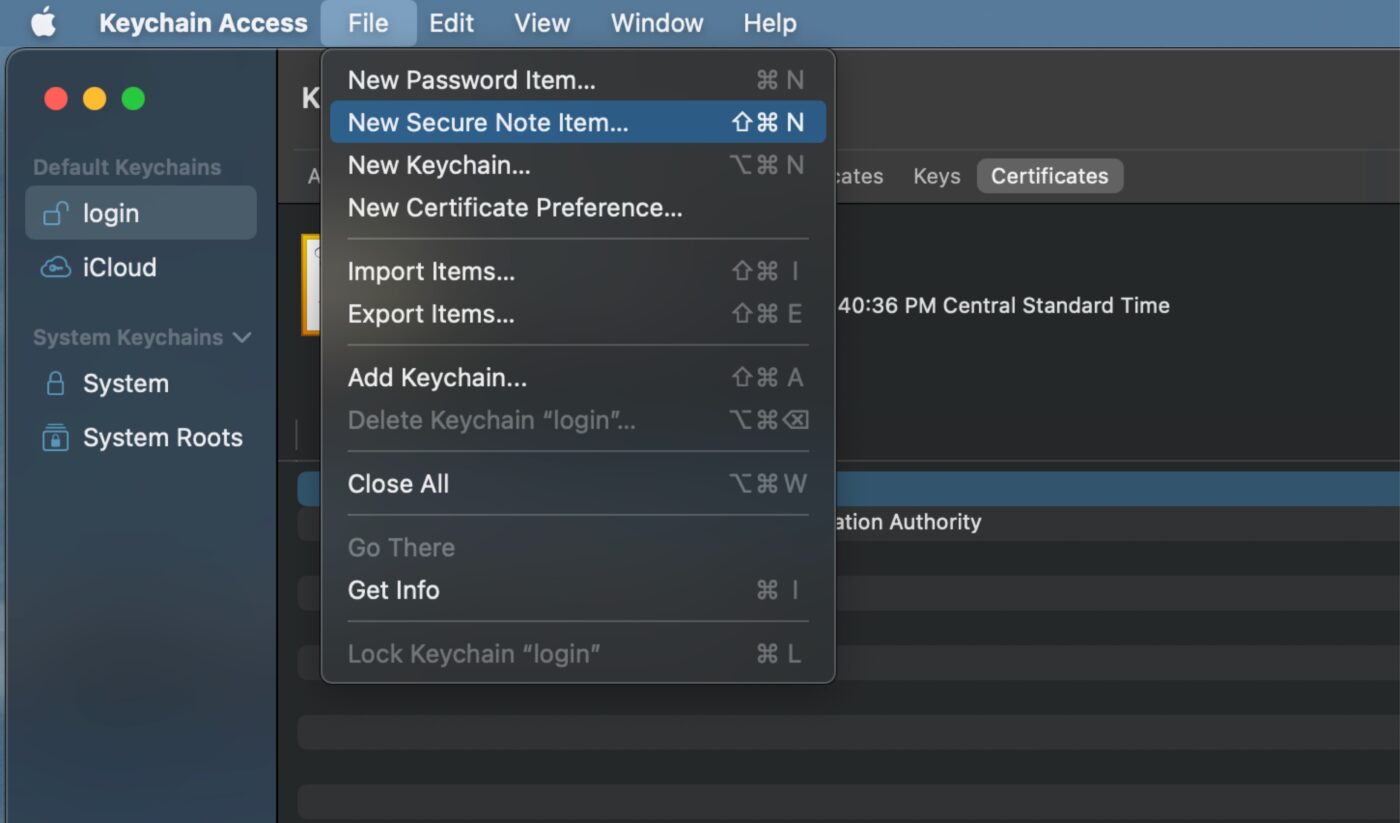Open the Apple menu
Screen dimensions: 1400x823
click(x=43, y=22)
